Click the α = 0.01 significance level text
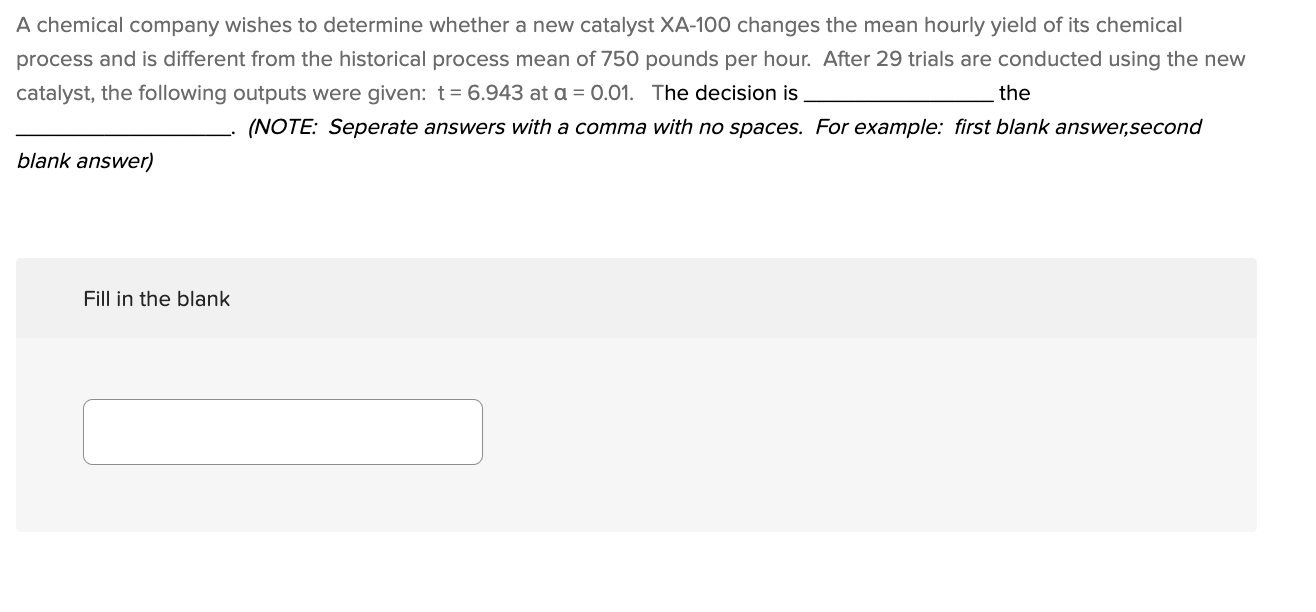The image size is (1316, 612). click(x=590, y=93)
